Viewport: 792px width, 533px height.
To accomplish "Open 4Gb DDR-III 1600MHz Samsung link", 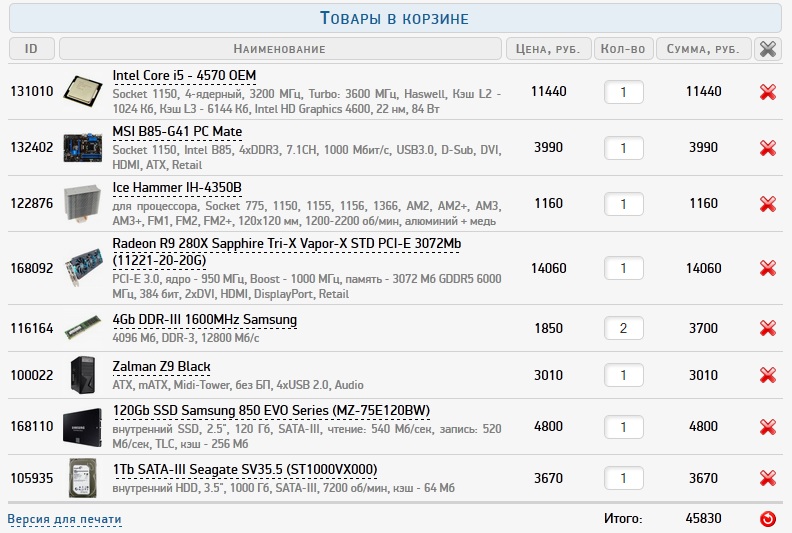I will tap(205, 320).
